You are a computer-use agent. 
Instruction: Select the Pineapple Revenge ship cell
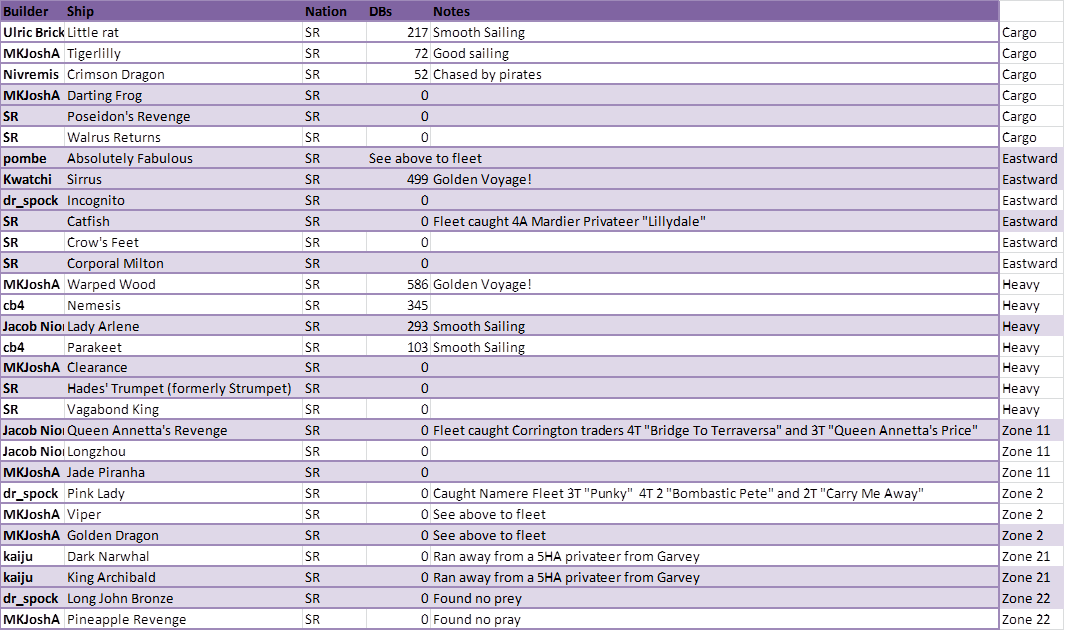126,619
